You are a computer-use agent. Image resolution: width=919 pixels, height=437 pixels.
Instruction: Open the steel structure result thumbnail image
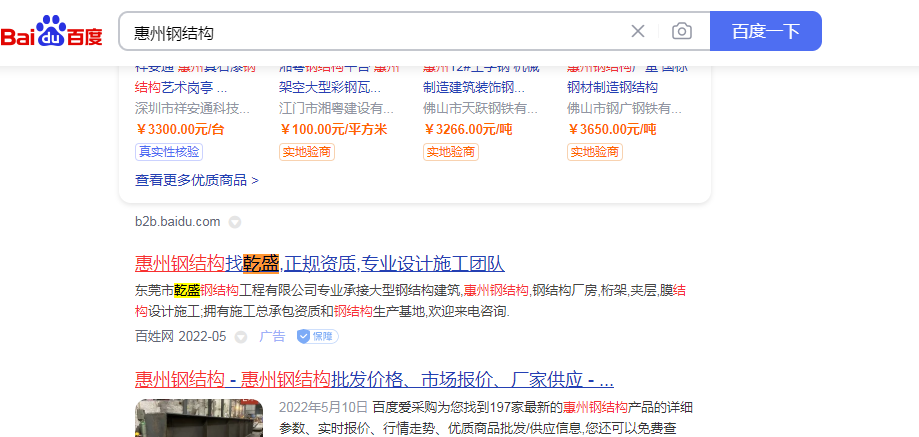(x=199, y=418)
